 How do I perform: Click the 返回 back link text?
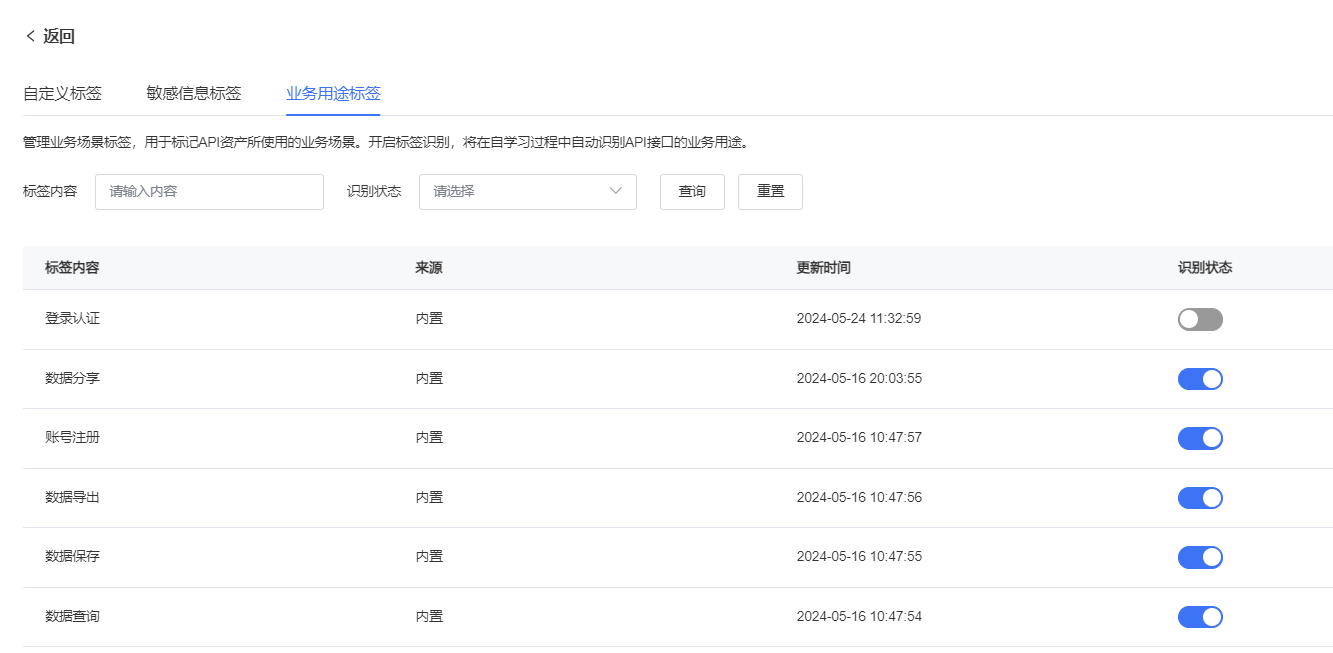click(59, 37)
